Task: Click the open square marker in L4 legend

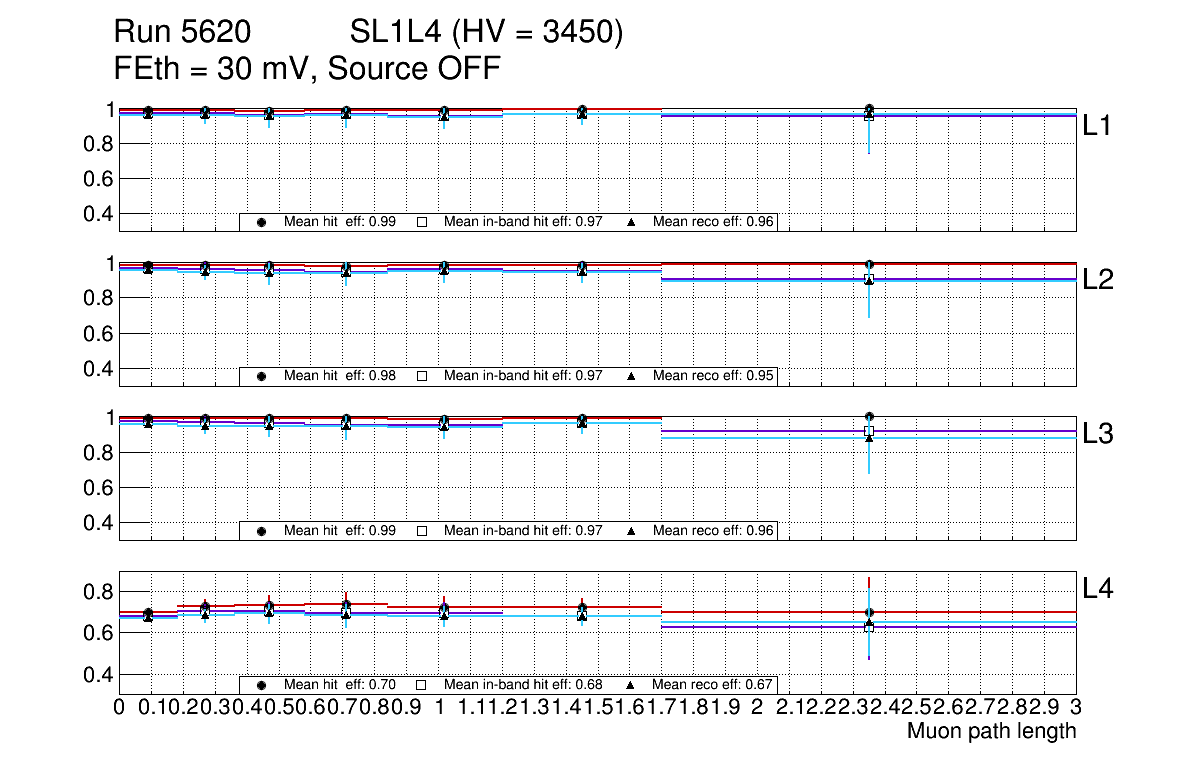Action: pos(421,685)
